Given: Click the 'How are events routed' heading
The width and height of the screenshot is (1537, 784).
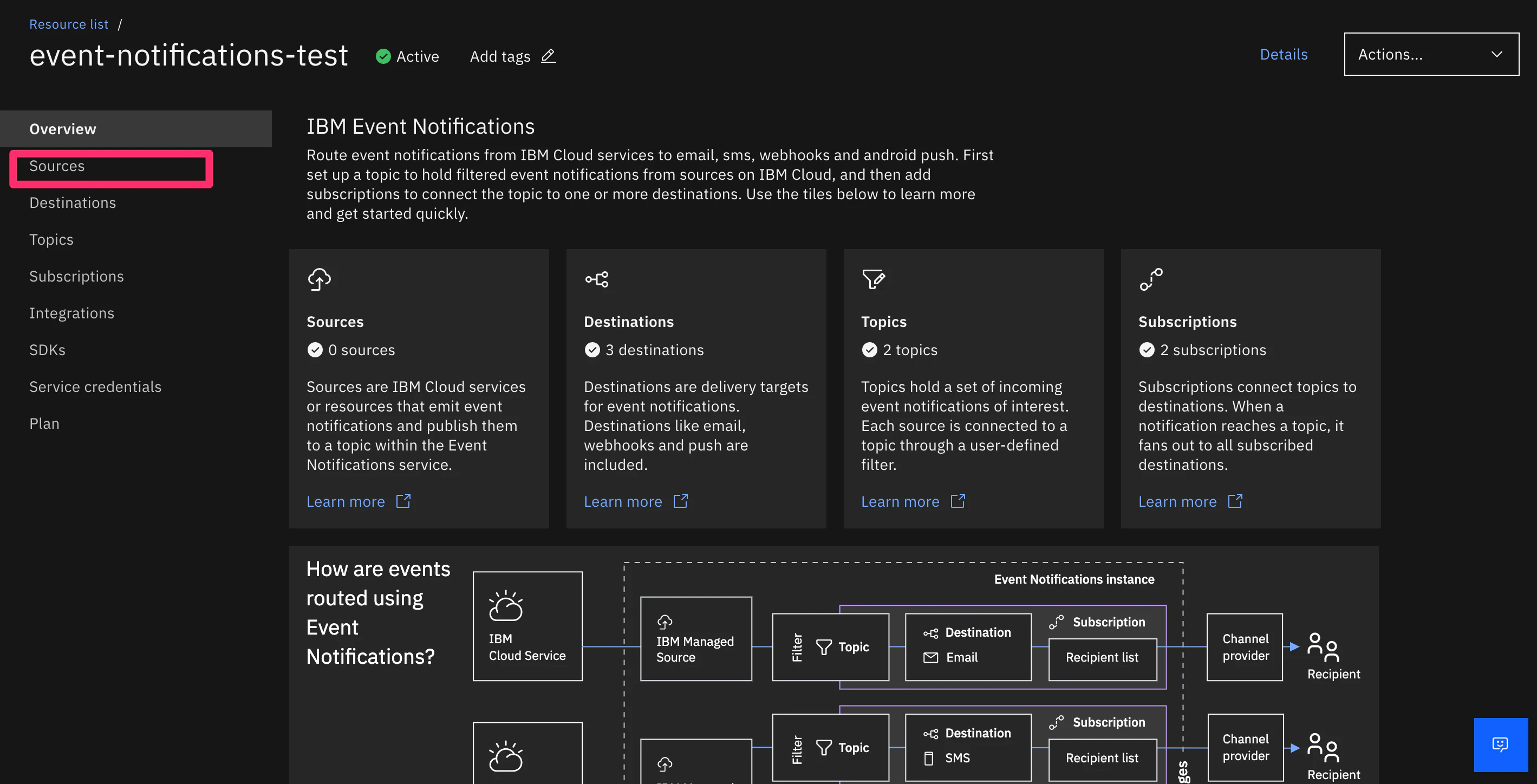Looking at the screenshot, I should pos(378,613).
